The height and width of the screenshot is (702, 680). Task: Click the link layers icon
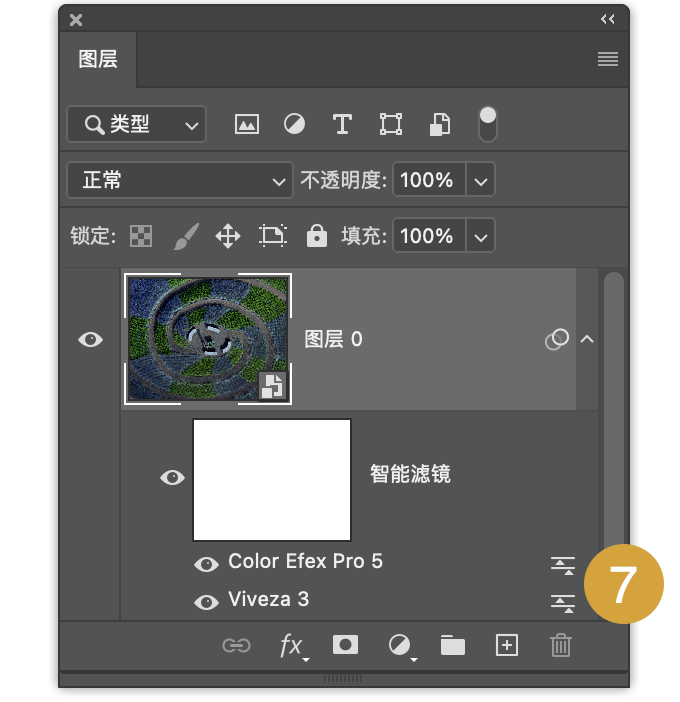click(236, 646)
